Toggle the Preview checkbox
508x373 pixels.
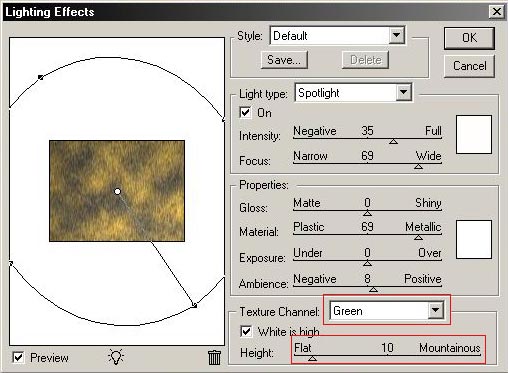(18, 358)
